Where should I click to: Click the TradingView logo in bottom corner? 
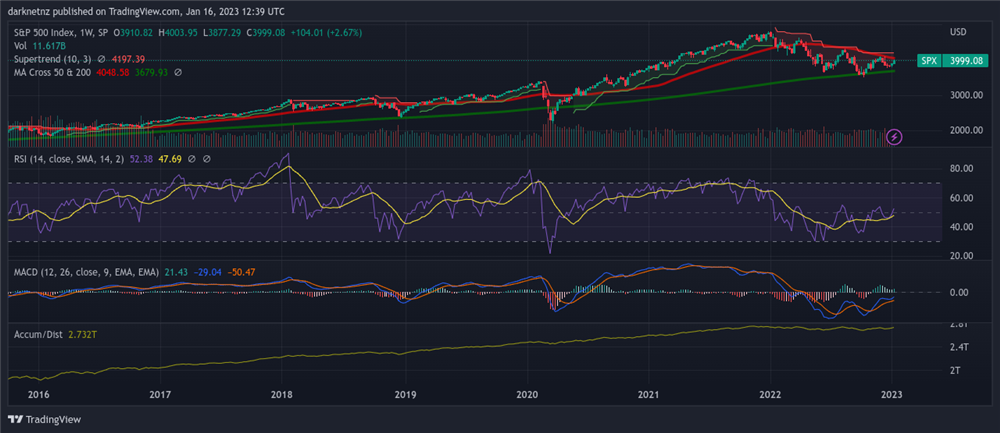coord(45,419)
